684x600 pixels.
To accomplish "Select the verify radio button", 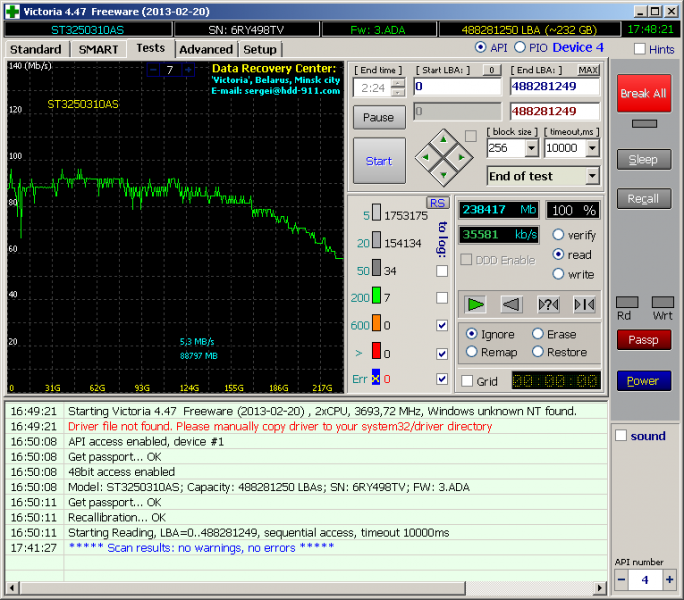I will [x=559, y=235].
